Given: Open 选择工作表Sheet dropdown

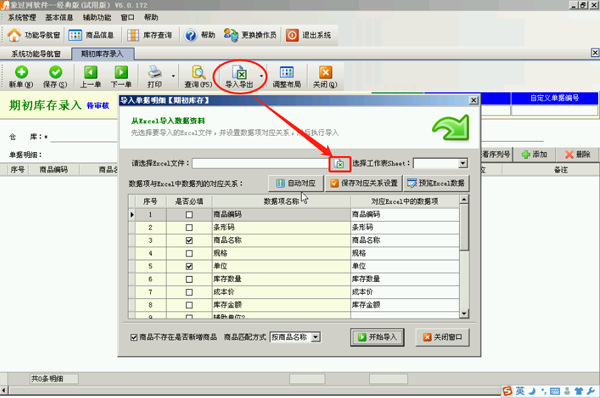Looking at the screenshot, I should [463, 164].
